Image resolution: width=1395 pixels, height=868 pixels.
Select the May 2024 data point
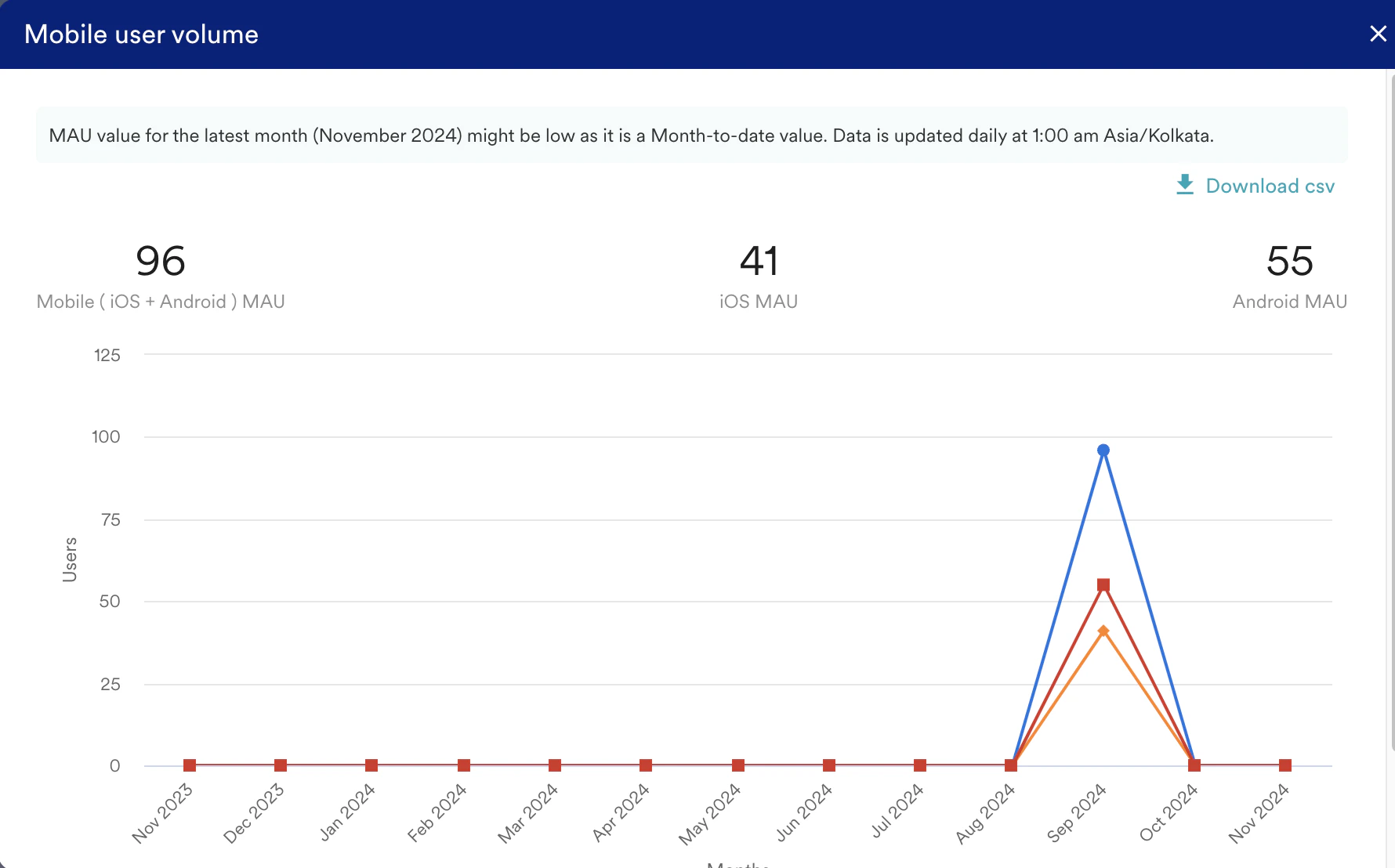click(x=737, y=765)
